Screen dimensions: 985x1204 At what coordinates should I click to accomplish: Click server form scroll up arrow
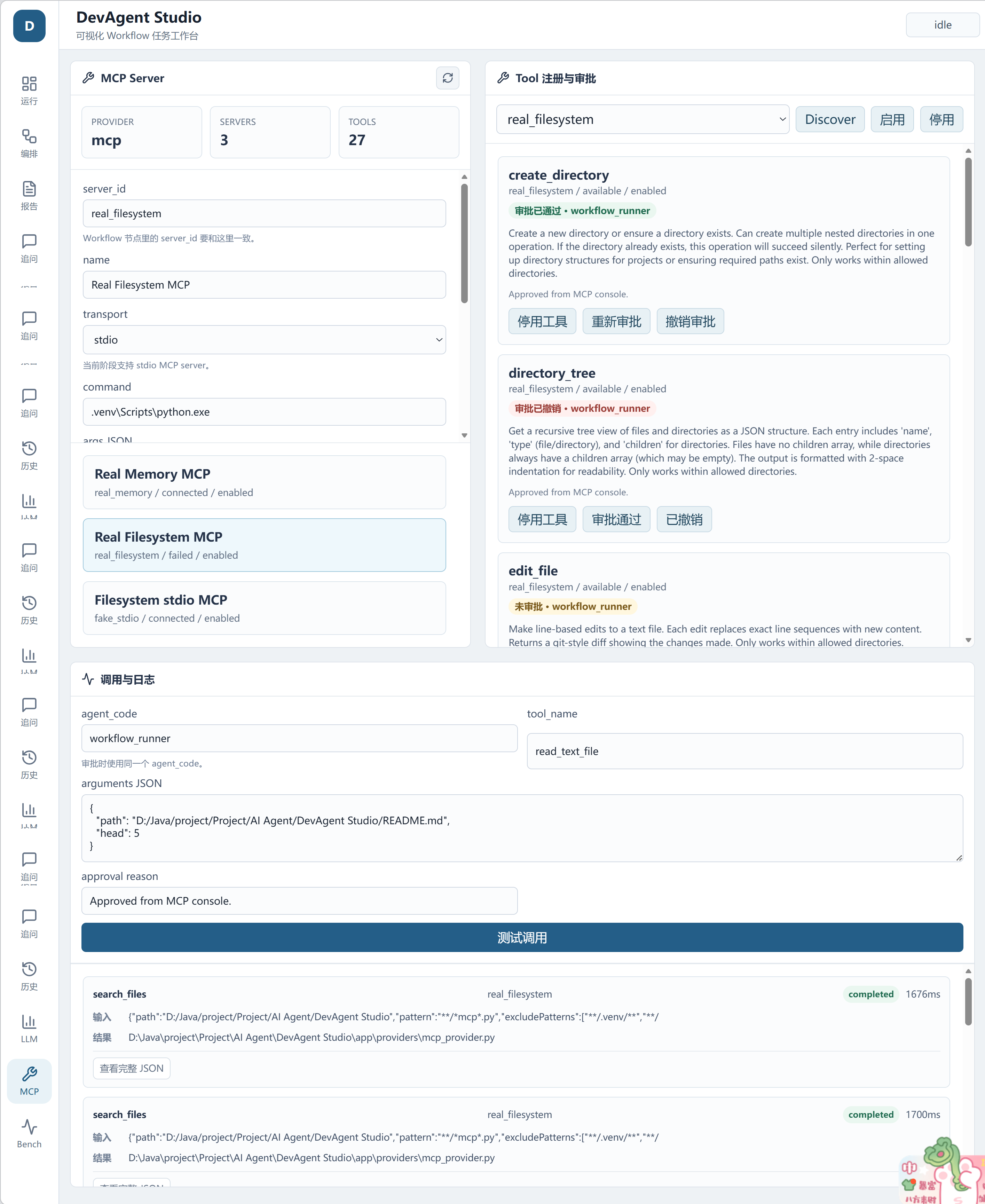[x=464, y=177]
